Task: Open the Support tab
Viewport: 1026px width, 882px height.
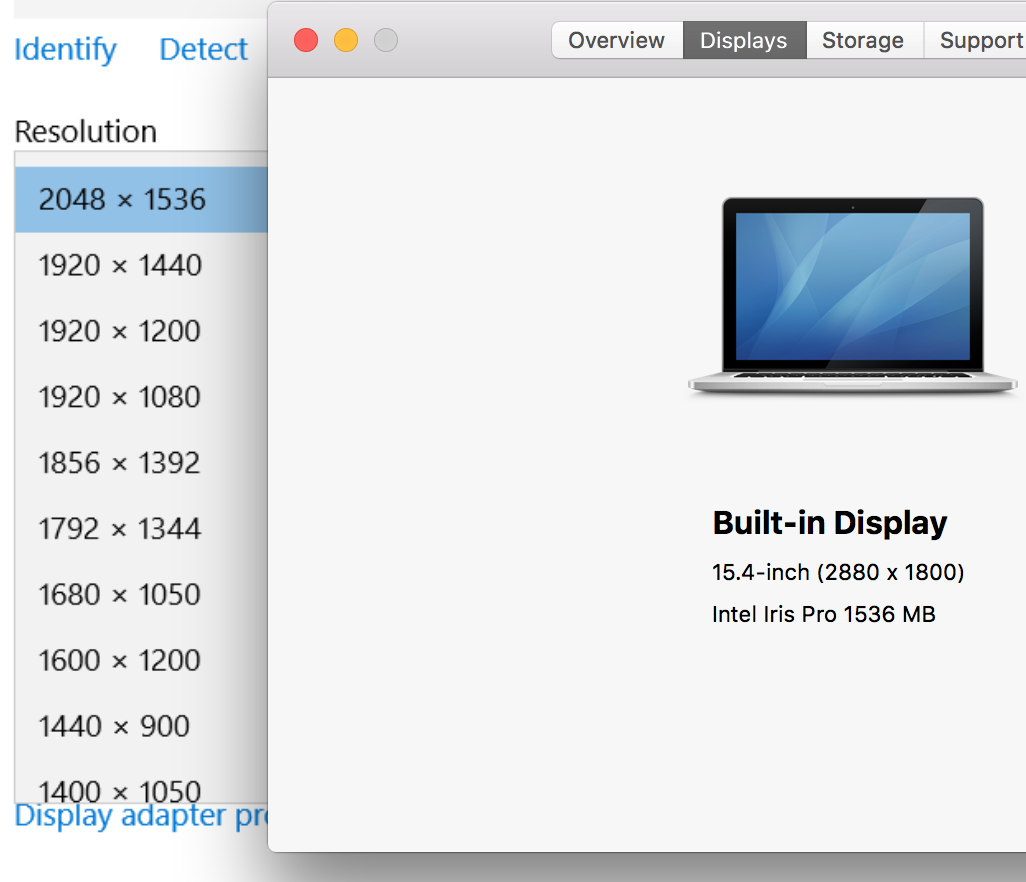Action: click(976, 41)
